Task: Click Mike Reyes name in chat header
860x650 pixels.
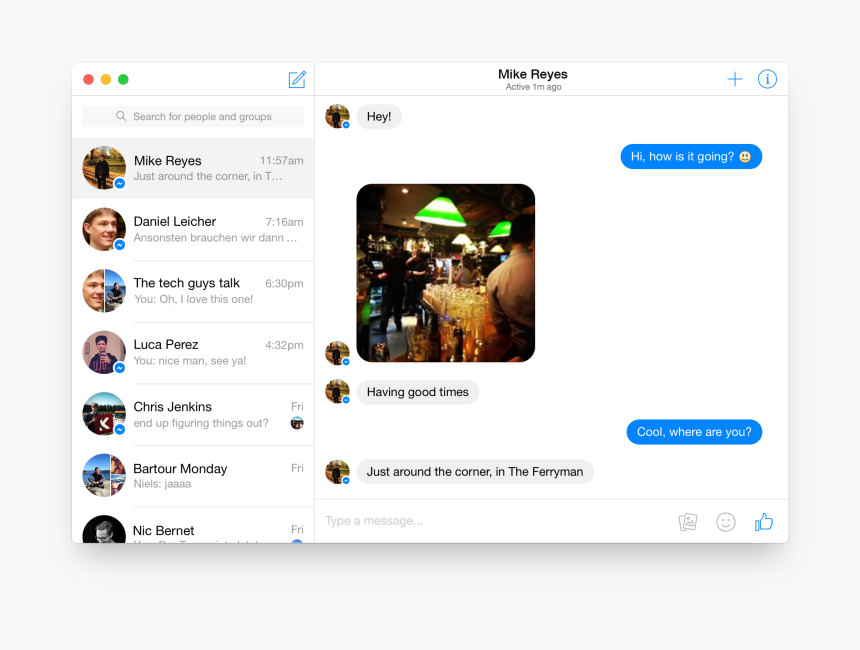Action: (533, 74)
